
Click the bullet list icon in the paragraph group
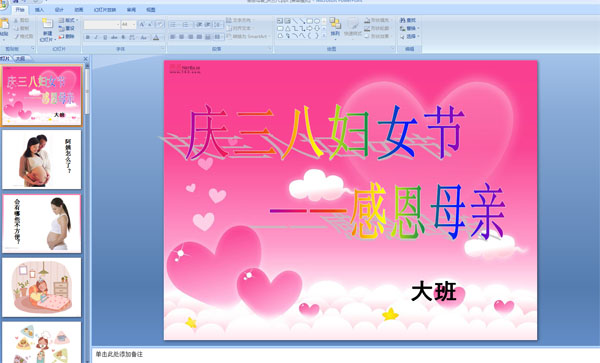click(173, 24)
